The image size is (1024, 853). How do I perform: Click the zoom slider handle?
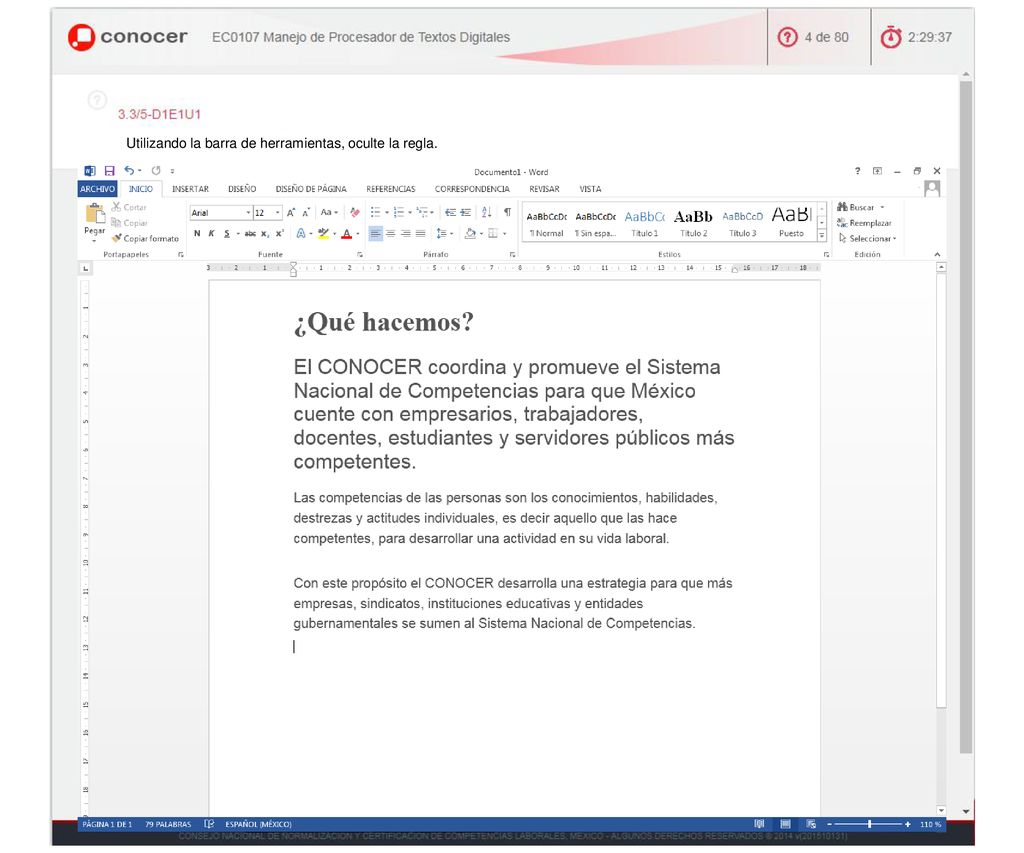coord(869,824)
